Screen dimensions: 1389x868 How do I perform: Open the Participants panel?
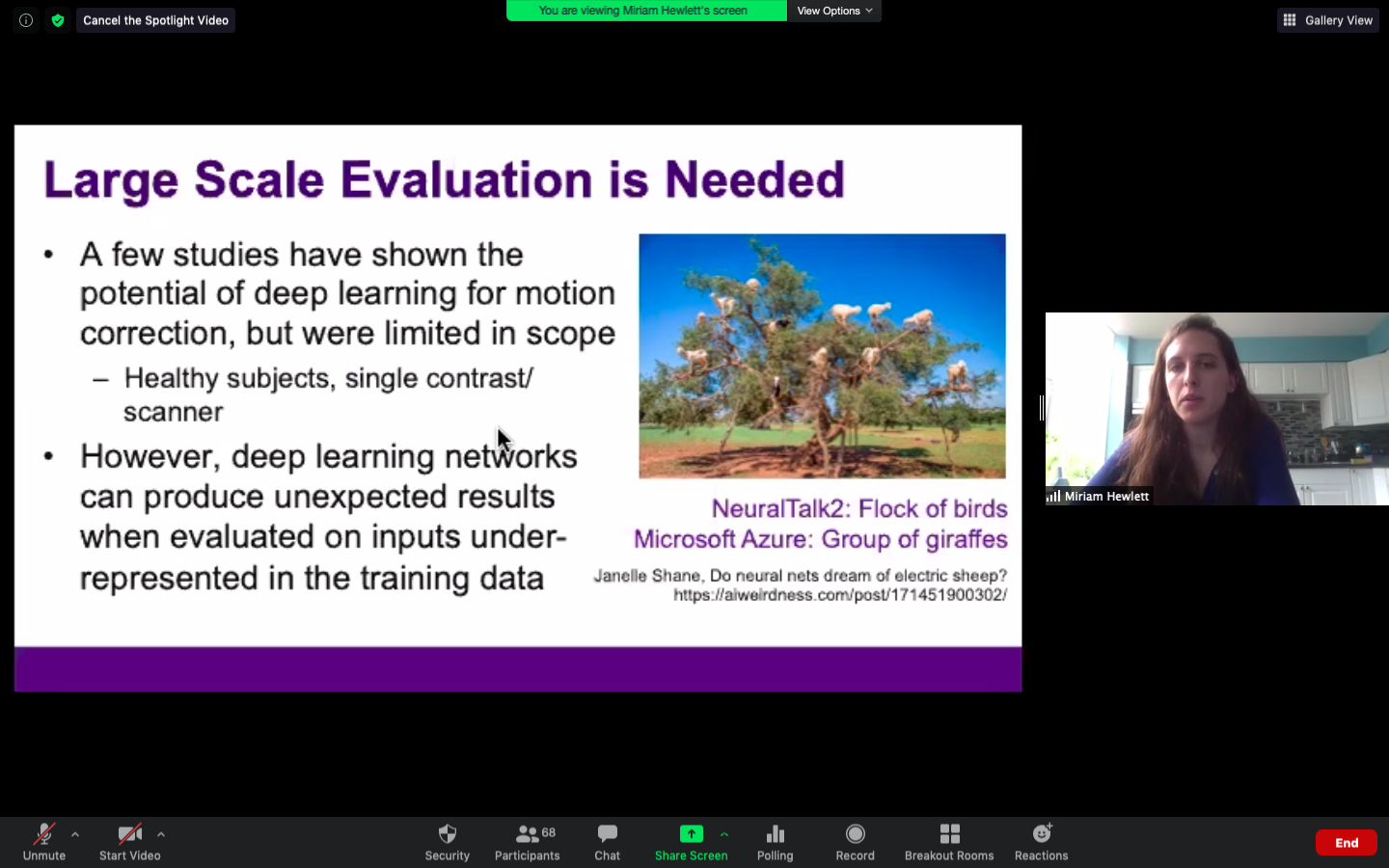[x=527, y=841]
